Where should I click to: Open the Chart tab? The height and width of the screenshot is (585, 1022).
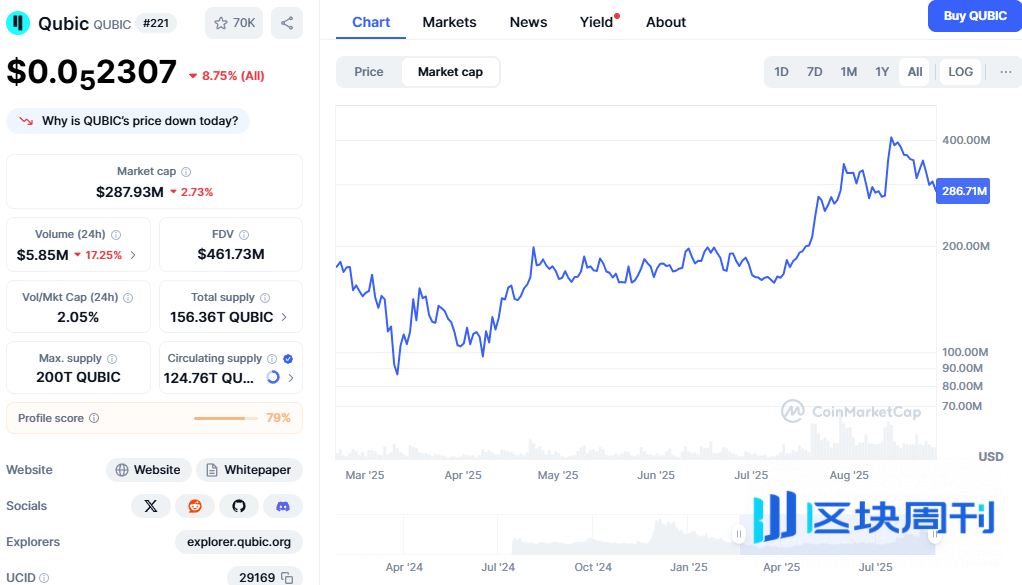click(371, 22)
